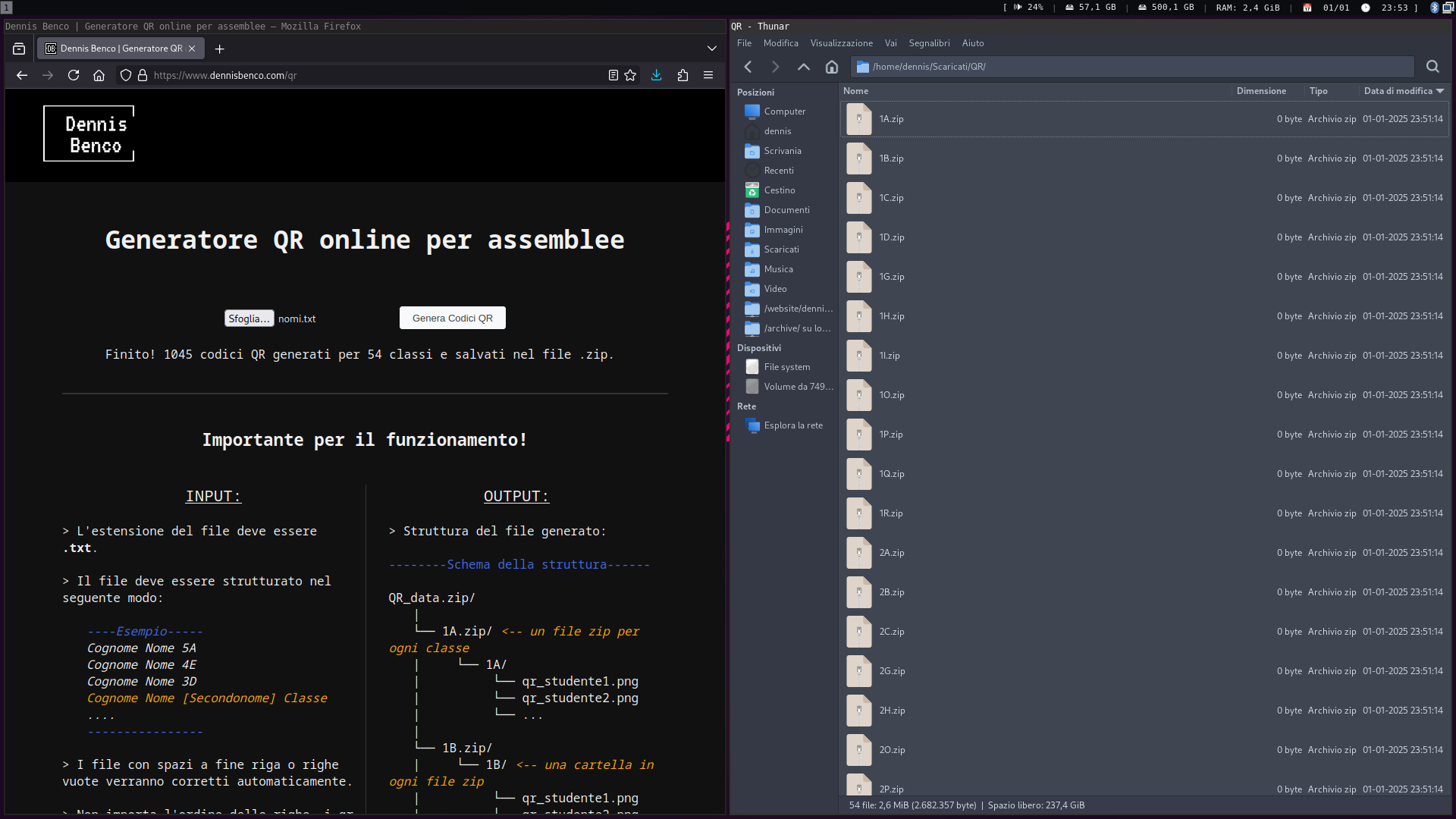
Task: Click Firefox forward navigation arrow
Action: pos(48,75)
